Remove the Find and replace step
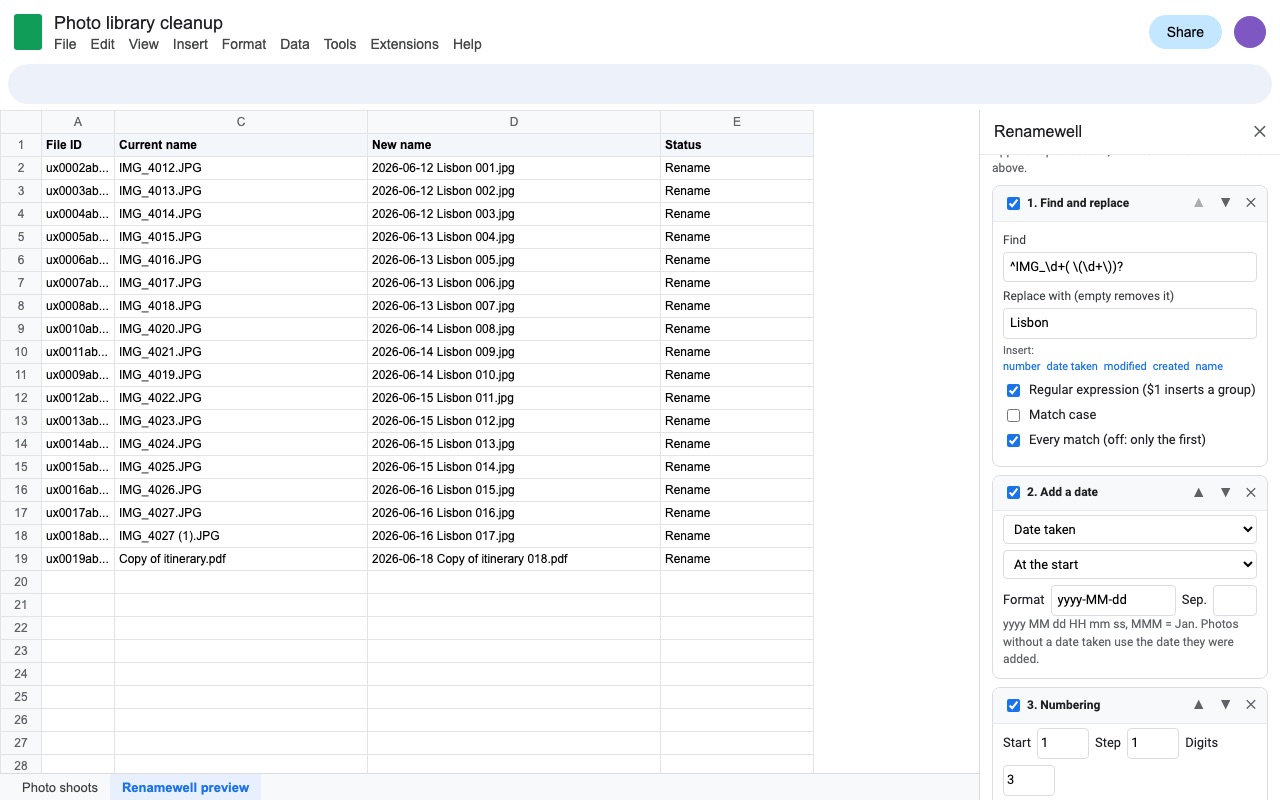 [1251, 203]
